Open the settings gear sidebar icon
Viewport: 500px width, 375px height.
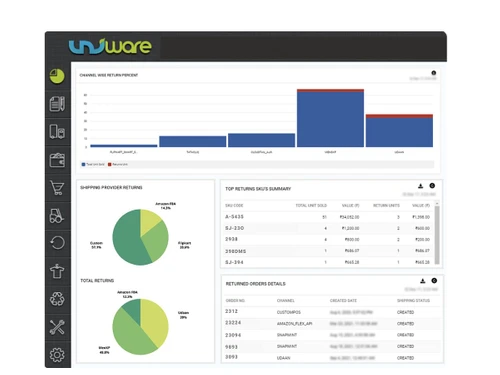point(57,355)
